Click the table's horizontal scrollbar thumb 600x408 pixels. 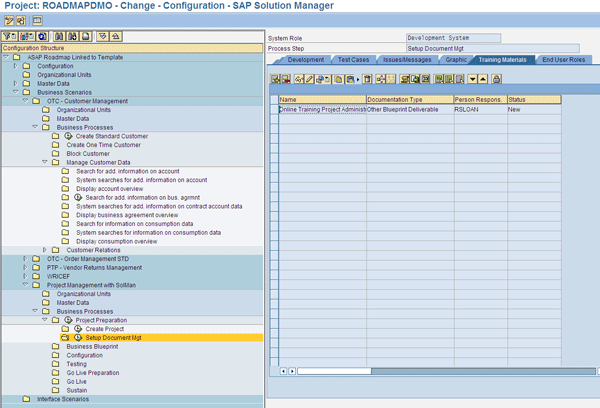click(x=334, y=371)
